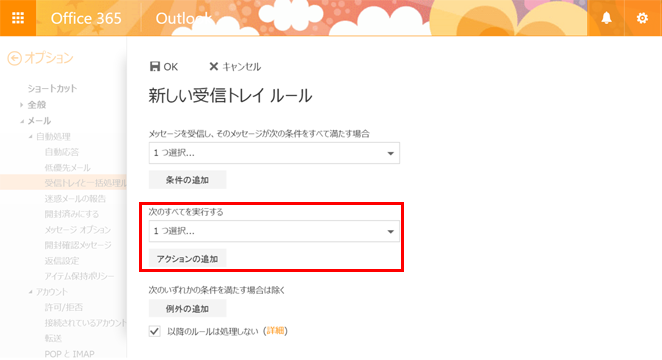
Task: Select POP と IMAP in sidebar
Action: (x=70, y=354)
